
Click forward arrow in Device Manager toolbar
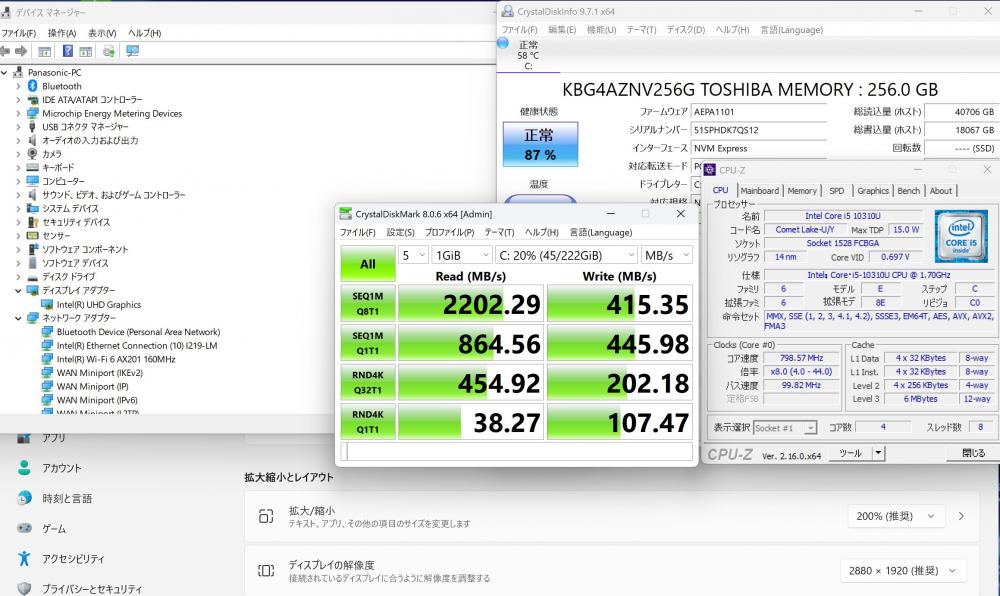pos(21,51)
